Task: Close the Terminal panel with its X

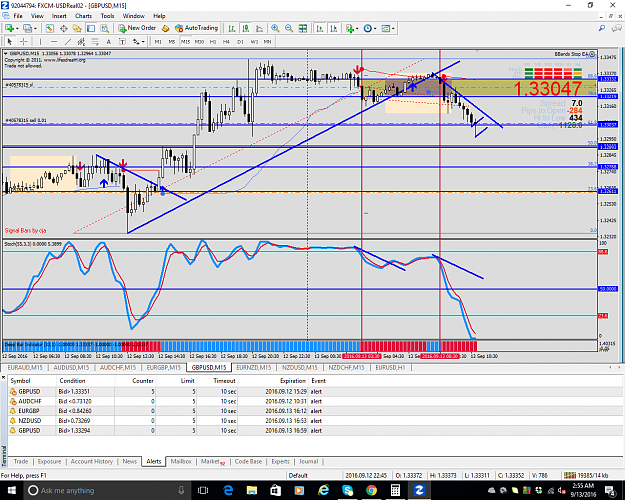Action: [x=4, y=377]
